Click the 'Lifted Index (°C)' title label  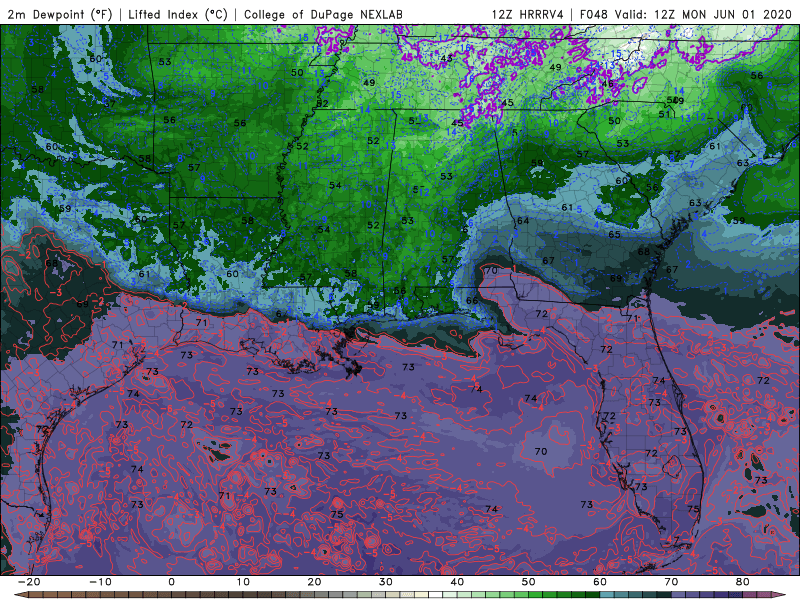point(178,14)
